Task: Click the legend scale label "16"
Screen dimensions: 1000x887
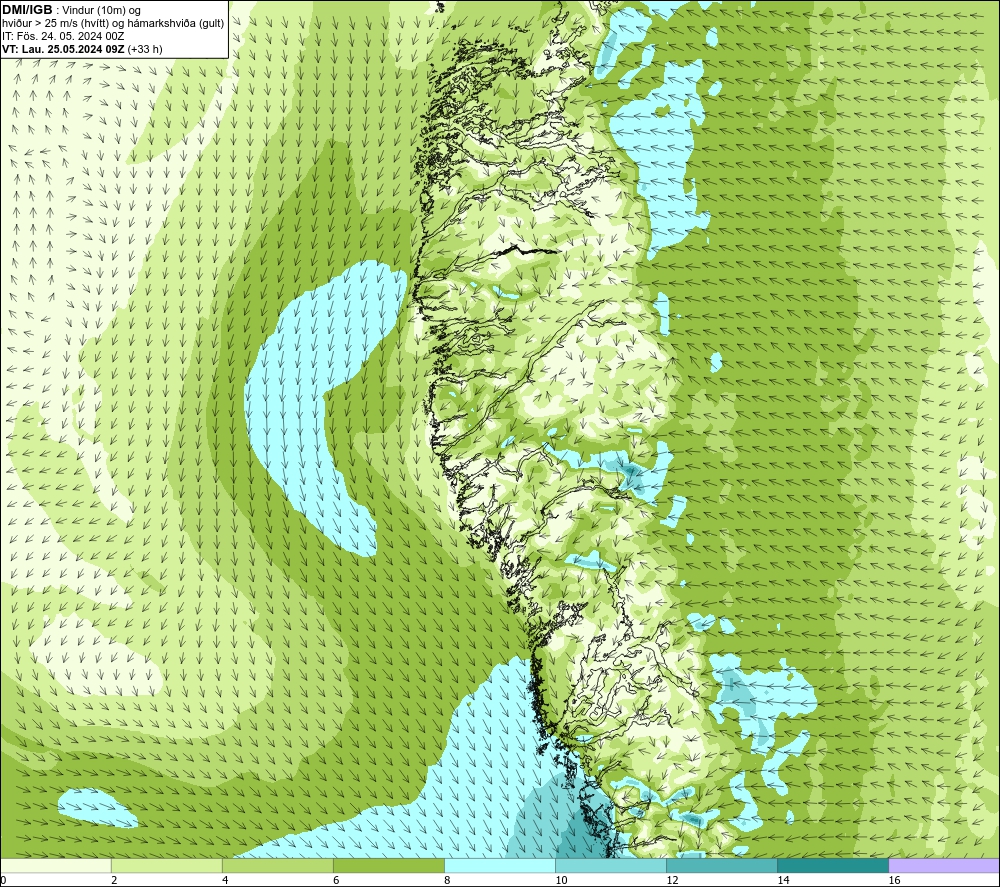Action: (x=893, y=881)
